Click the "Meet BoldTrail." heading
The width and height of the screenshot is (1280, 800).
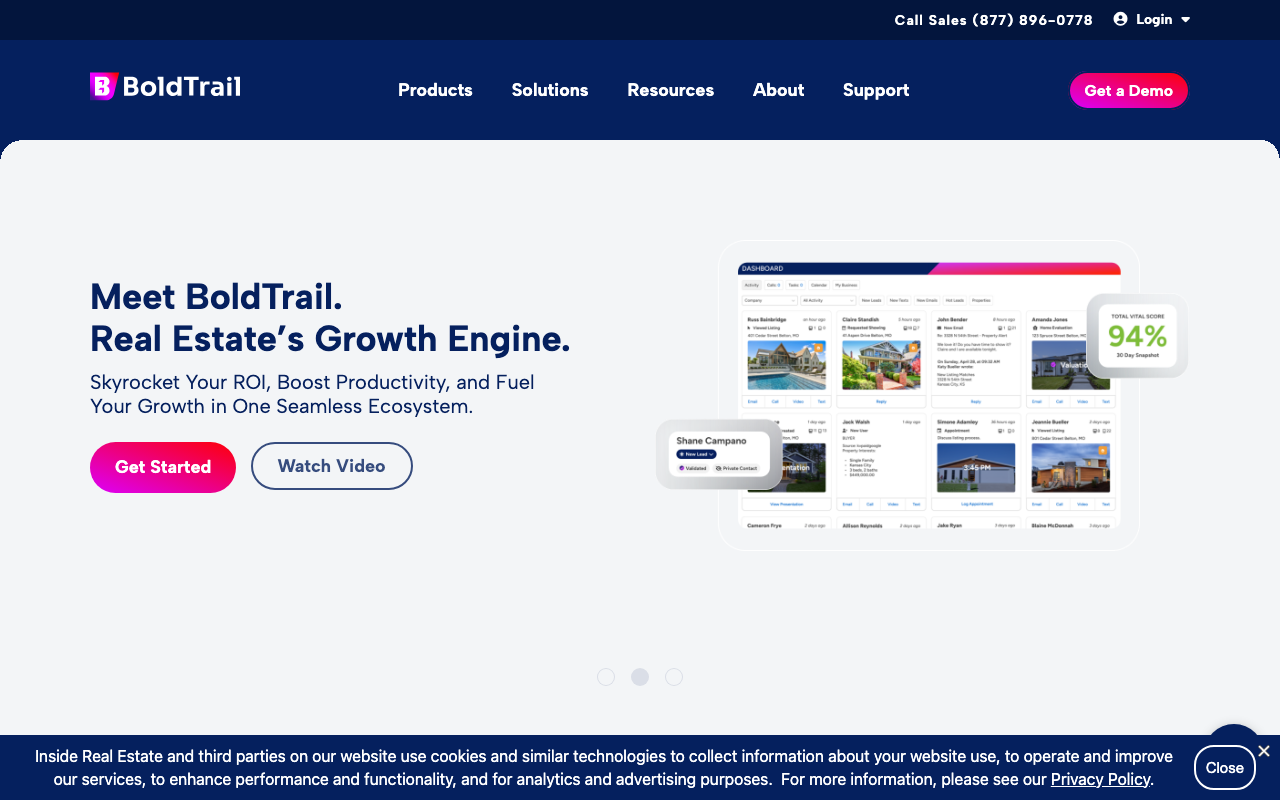[x=217, y=297]
